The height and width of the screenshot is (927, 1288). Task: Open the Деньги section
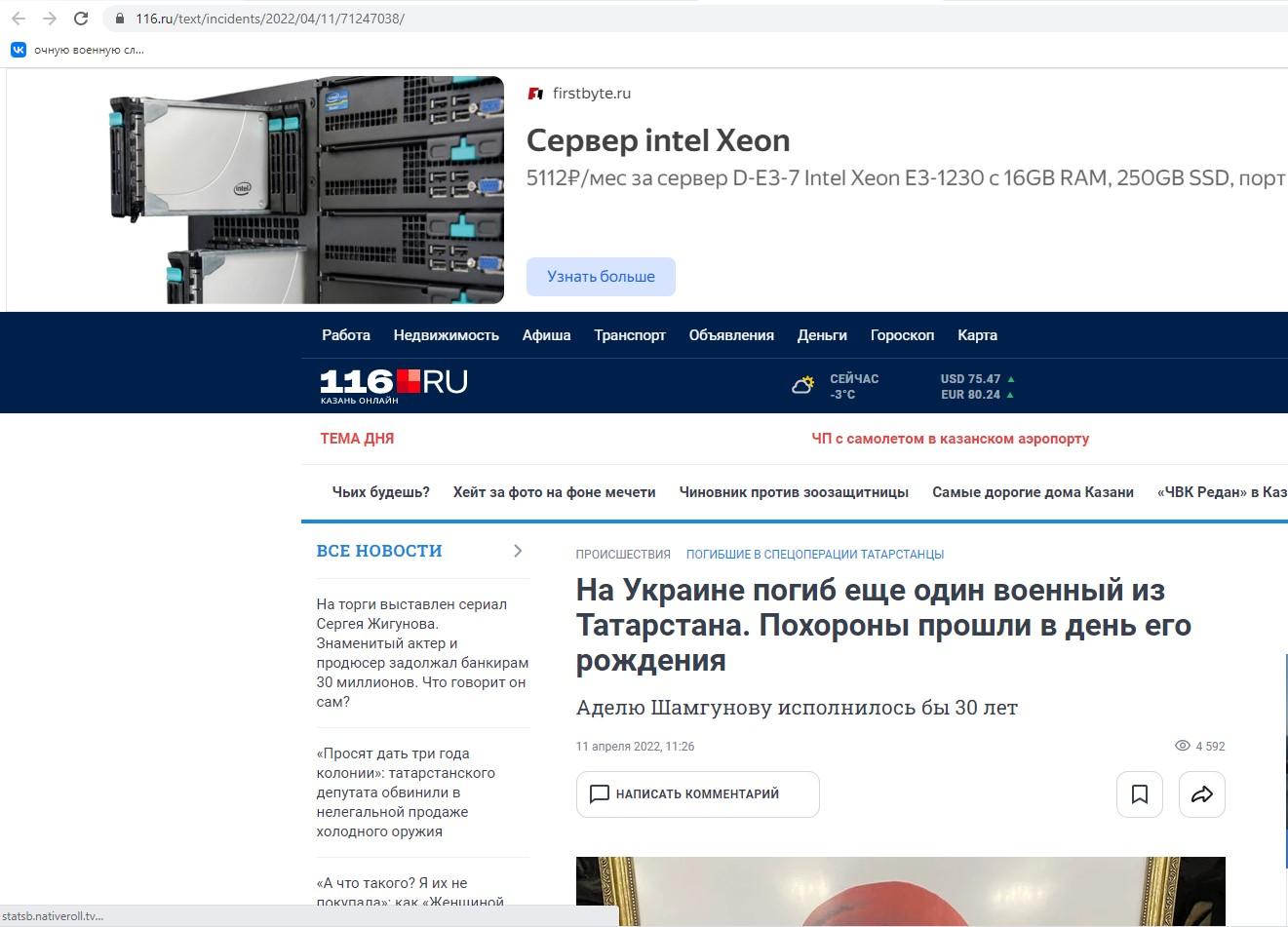[822, 335]
